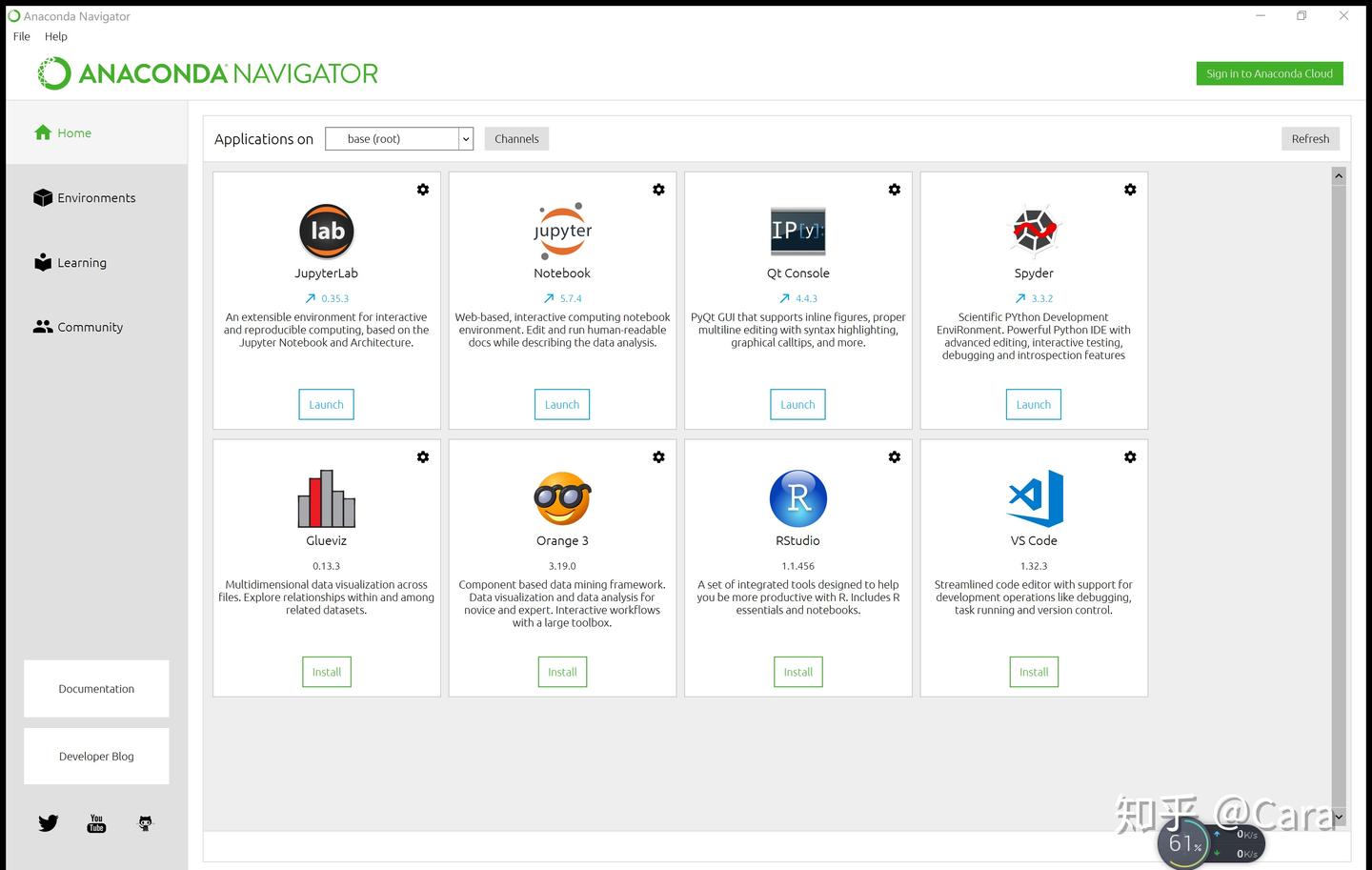The image size is (1372, 870).
Task: Open gear options for Orange 3 tile
Action: (658, 457)
